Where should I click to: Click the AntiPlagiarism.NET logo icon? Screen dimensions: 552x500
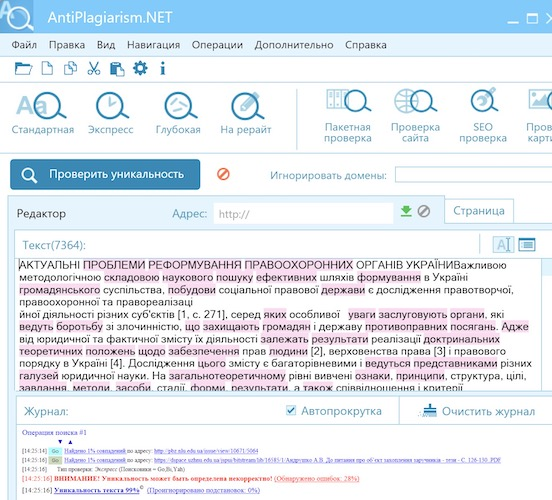[x=17, y=16]
